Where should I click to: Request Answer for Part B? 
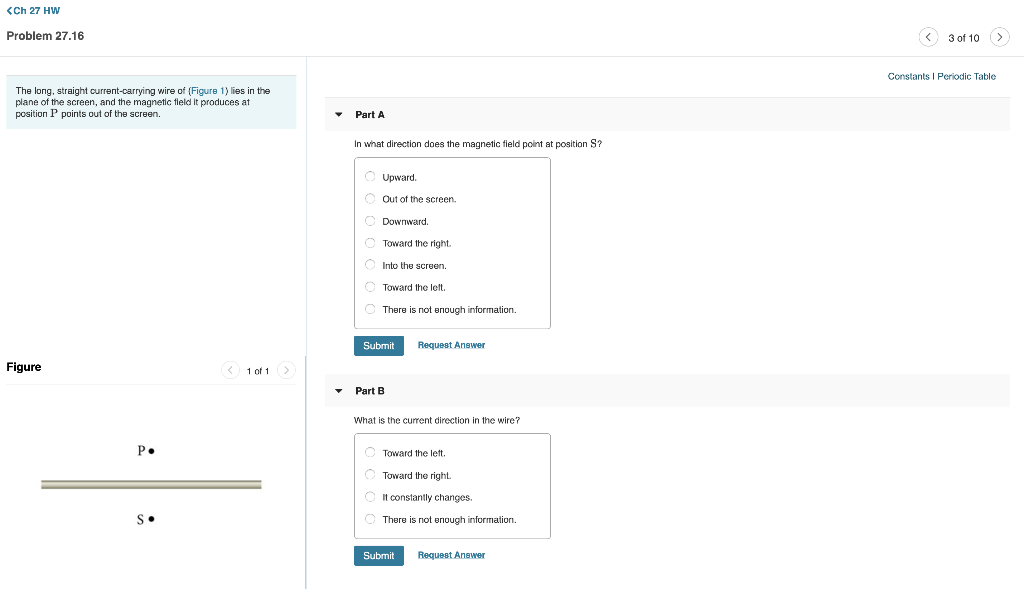click(x=451, y=555)
